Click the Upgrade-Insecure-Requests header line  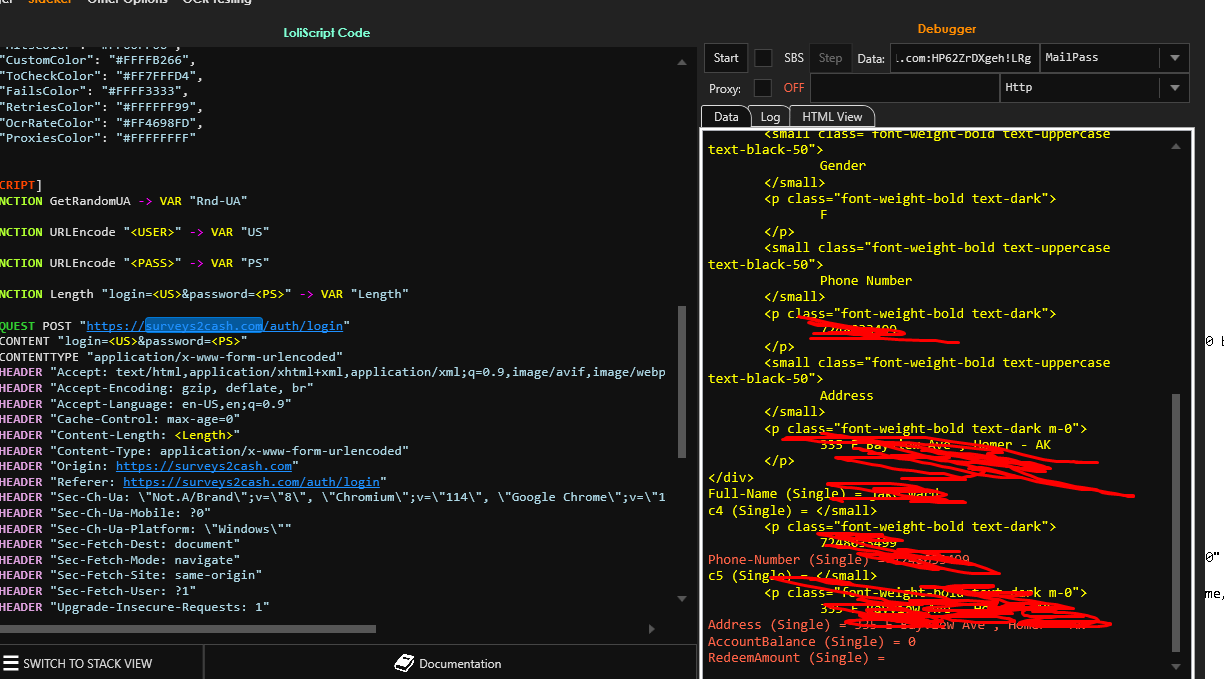pyautogui.click(x=135, y=607)
